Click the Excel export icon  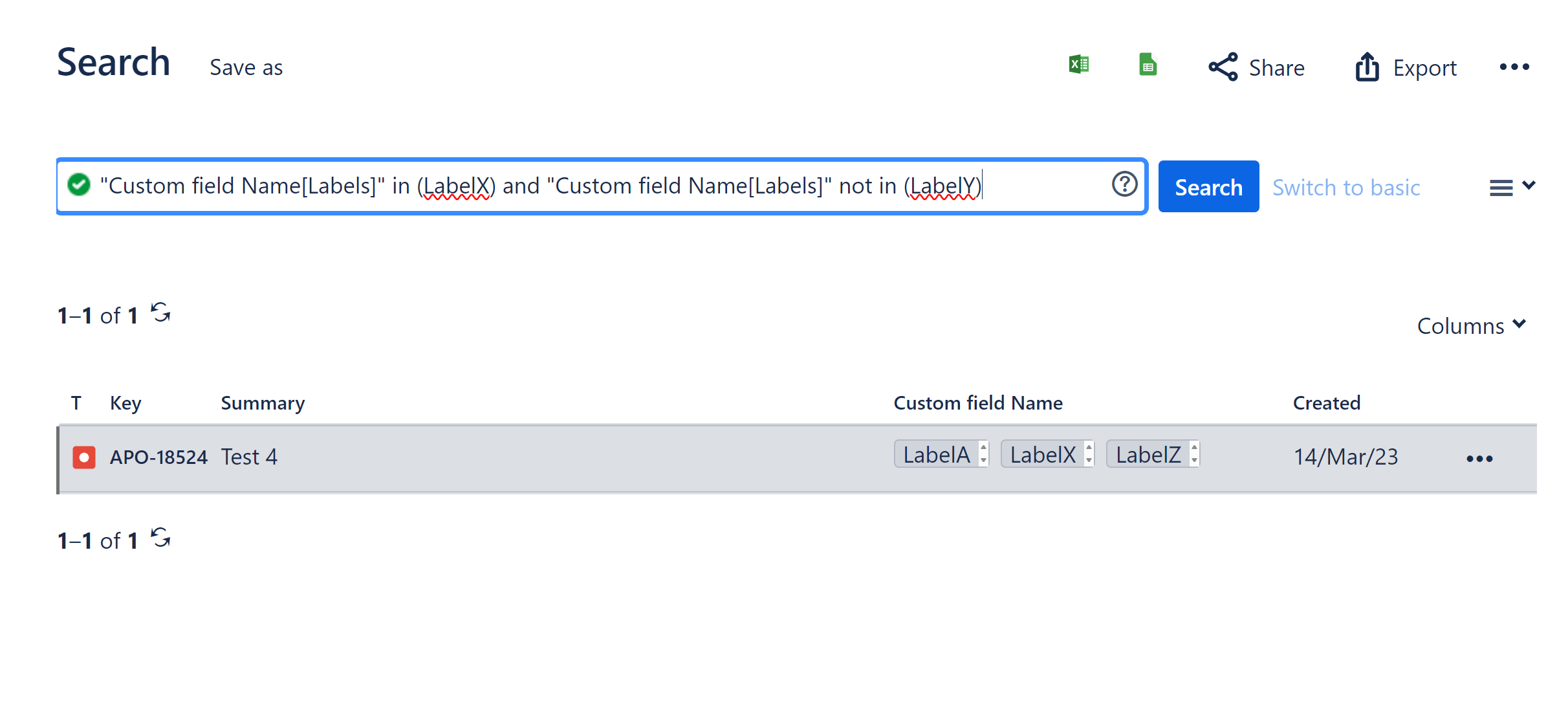[1078, 65]
